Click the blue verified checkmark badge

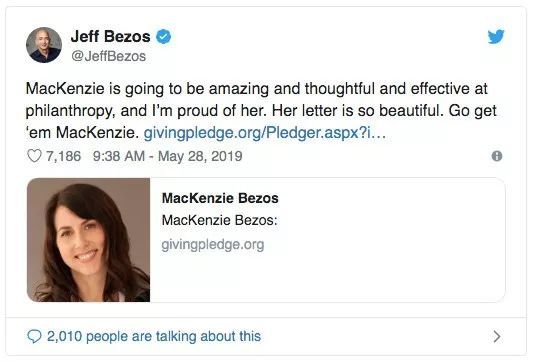(163, 37)
